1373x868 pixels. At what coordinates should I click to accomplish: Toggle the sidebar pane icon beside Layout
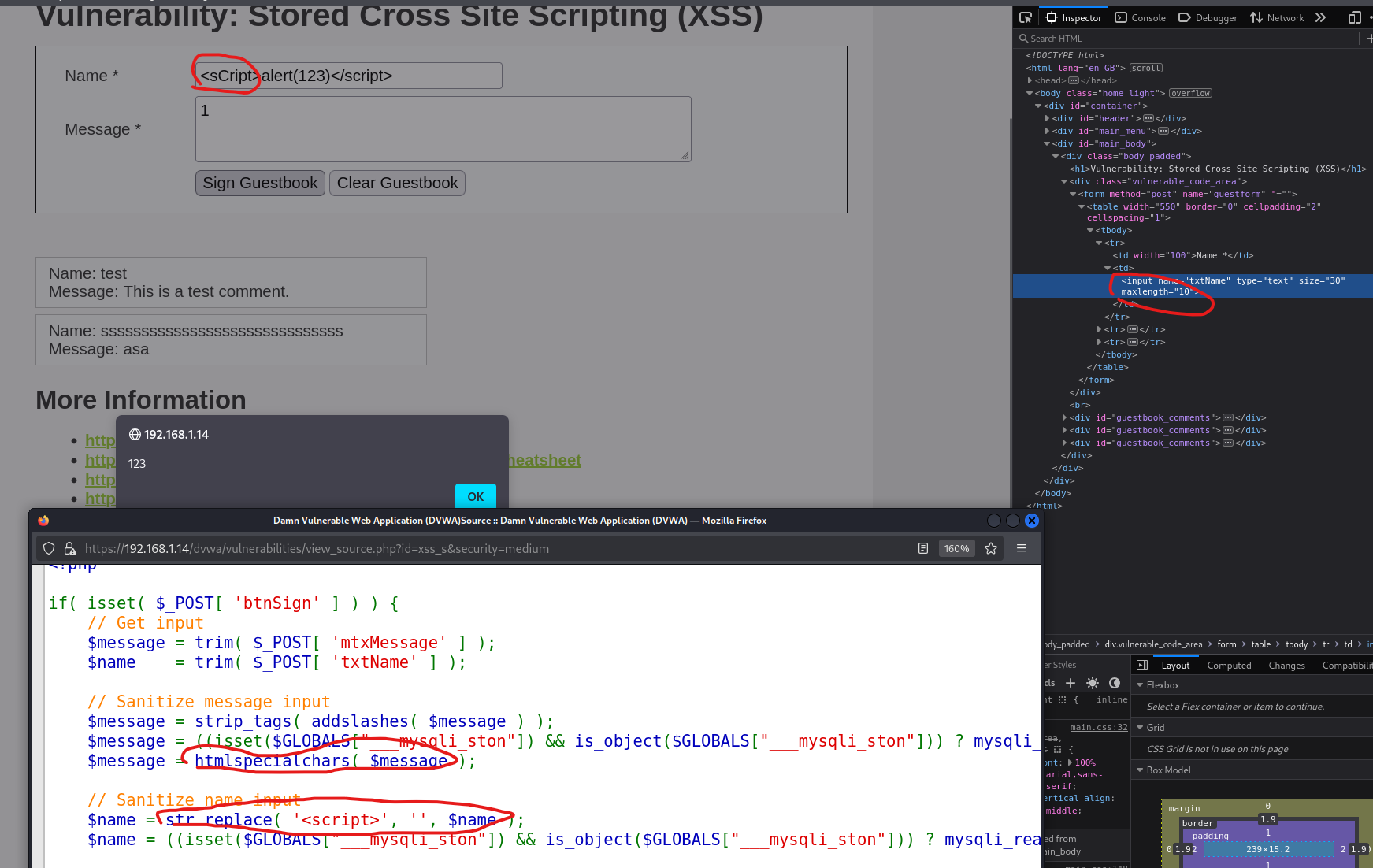pyautogui.click(x=1142, y=665)
